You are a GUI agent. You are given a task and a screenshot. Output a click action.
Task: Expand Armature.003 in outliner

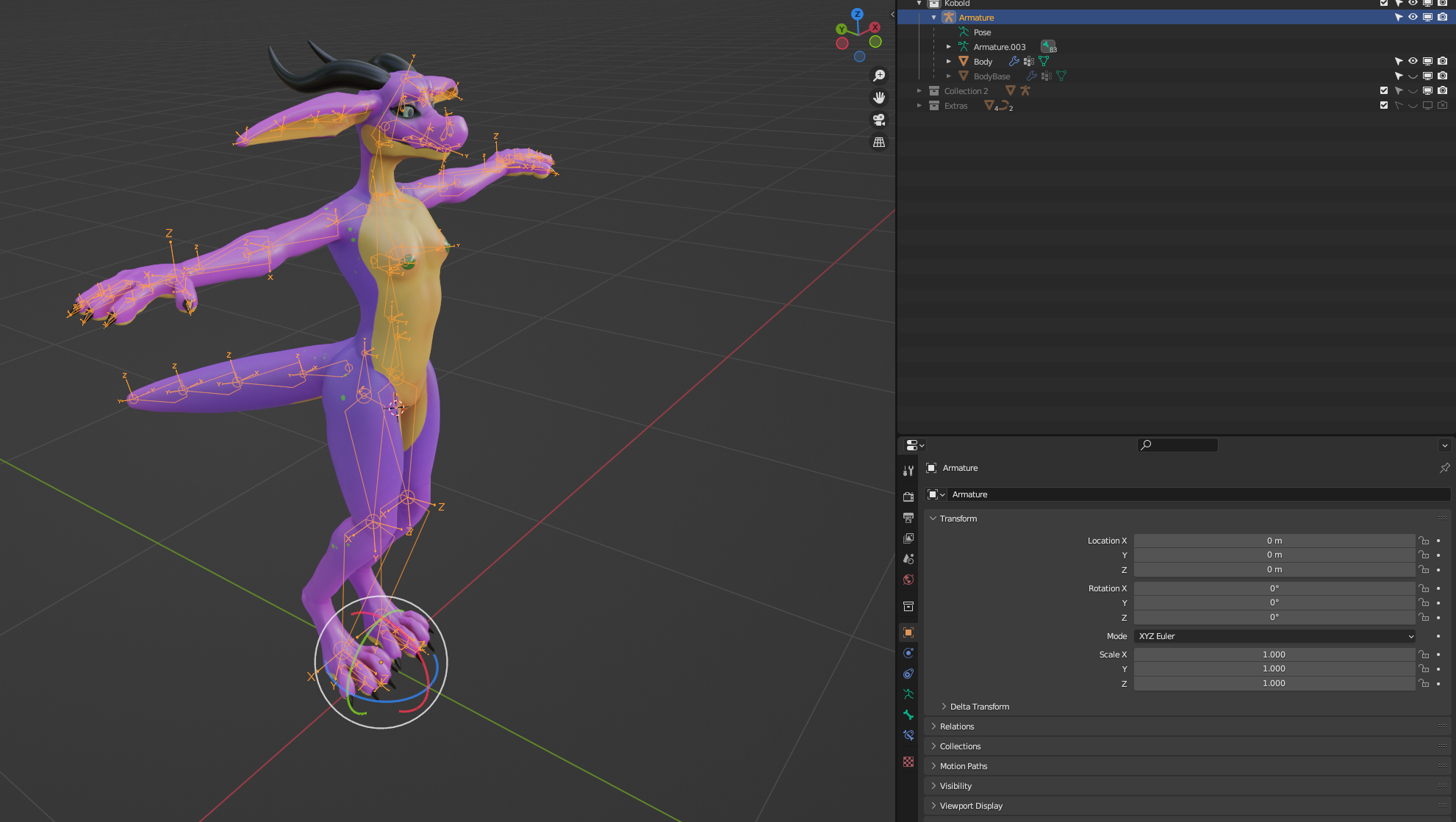(x=949, y=47)
